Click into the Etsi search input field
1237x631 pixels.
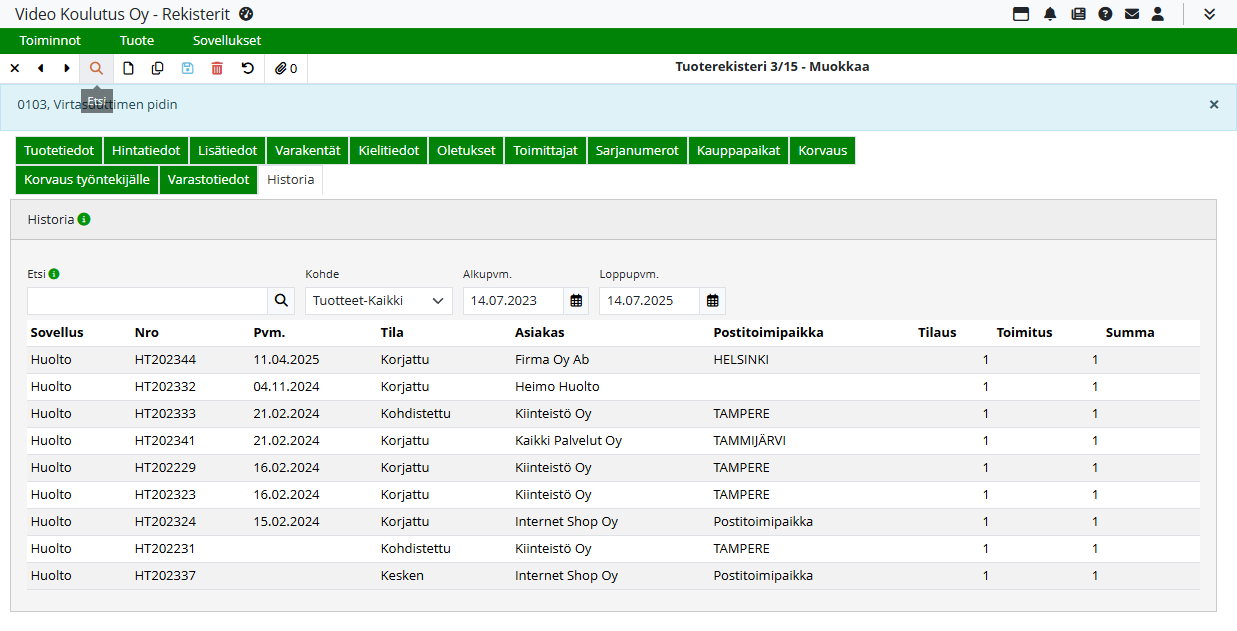pos(147,301)
